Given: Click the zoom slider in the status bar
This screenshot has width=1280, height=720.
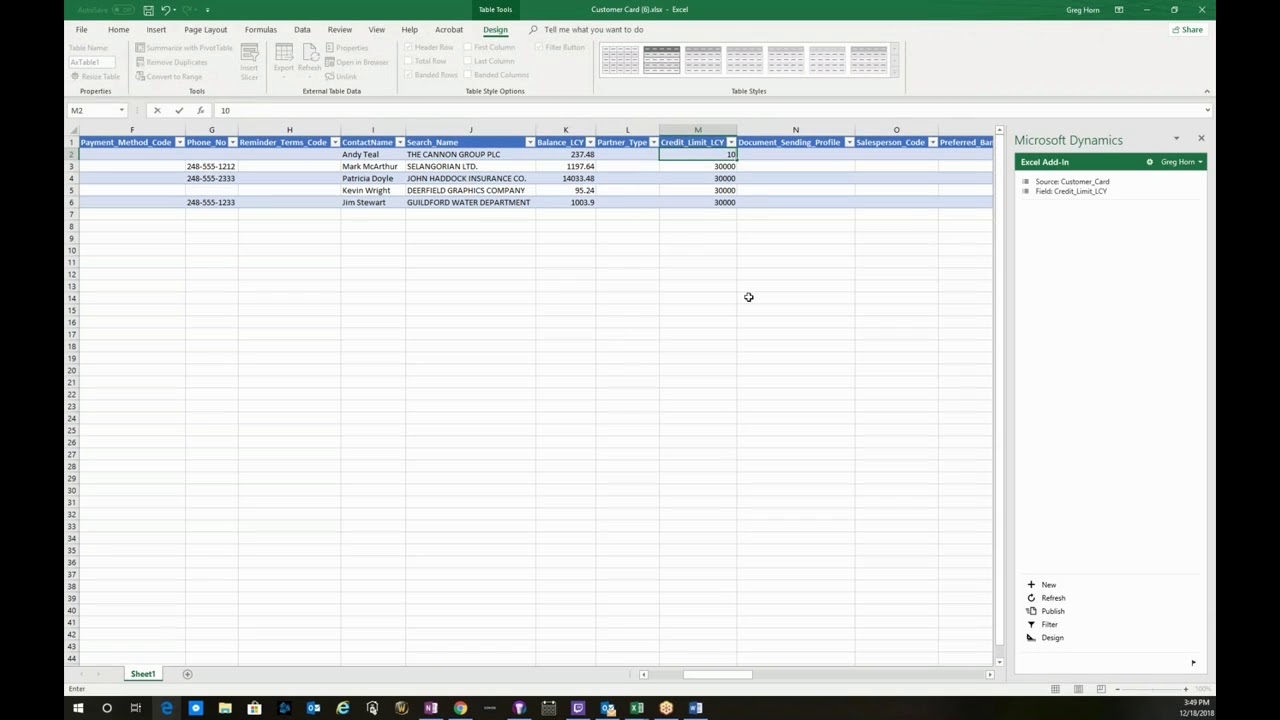Looking at the screenshot, I should [1151, 689].
